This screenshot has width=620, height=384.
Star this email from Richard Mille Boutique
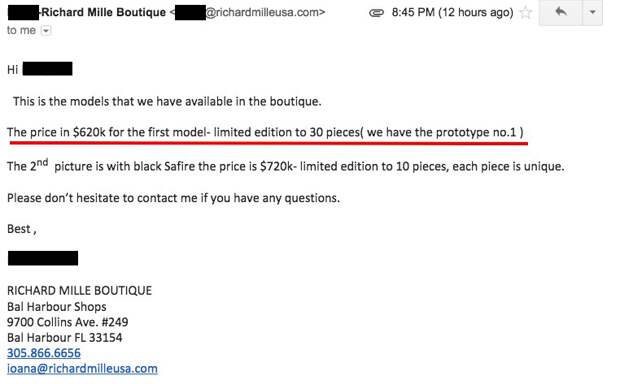525,13
